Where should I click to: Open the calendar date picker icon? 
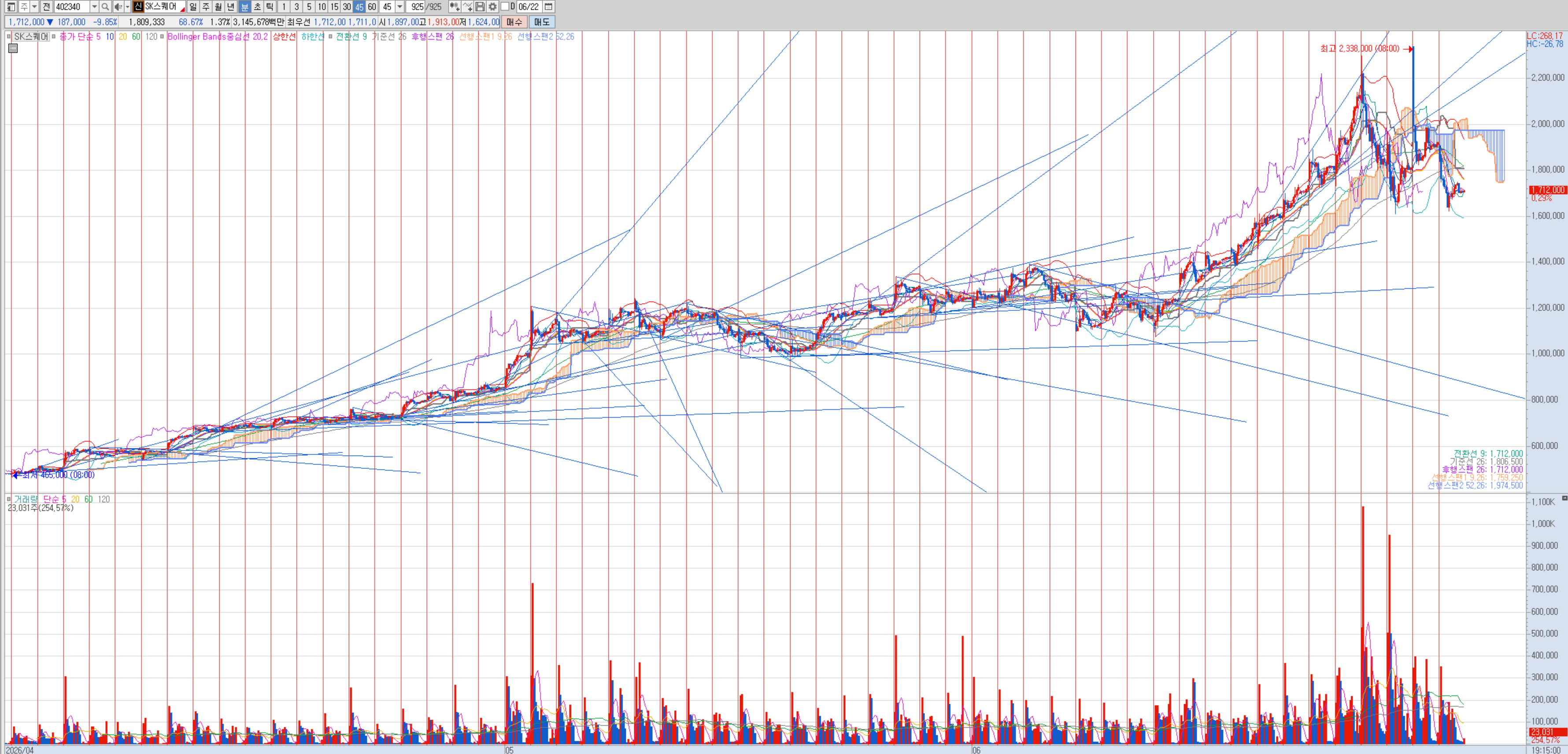(x=548, y=7)
